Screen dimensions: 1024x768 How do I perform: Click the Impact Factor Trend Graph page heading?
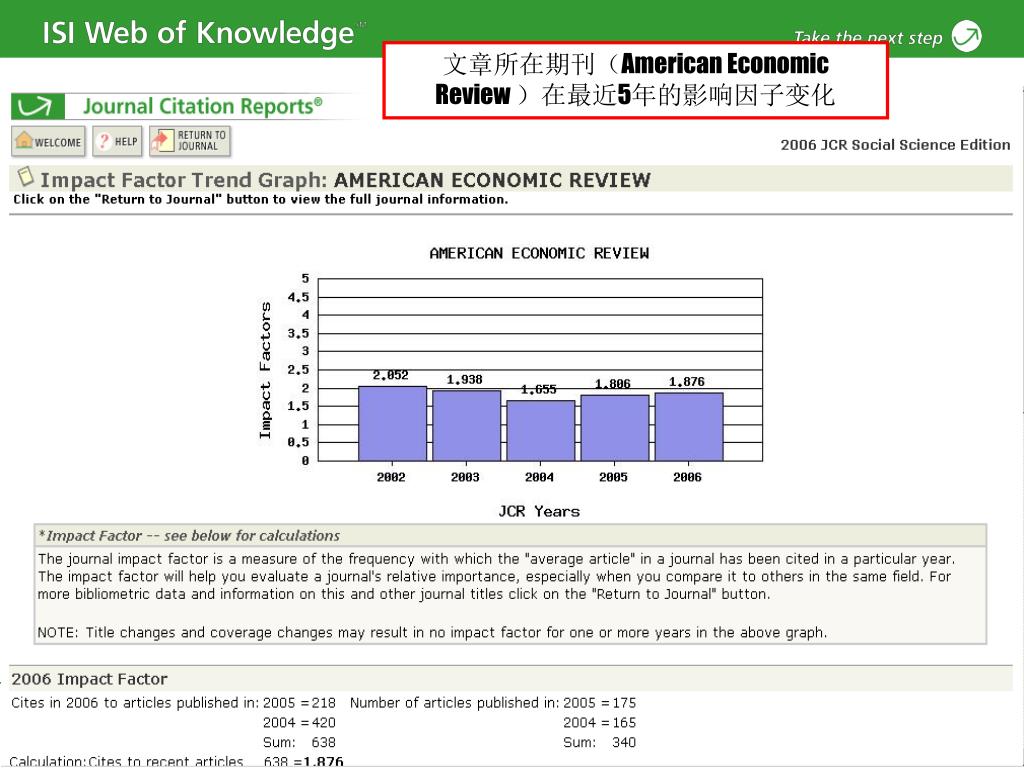[345, 180]
